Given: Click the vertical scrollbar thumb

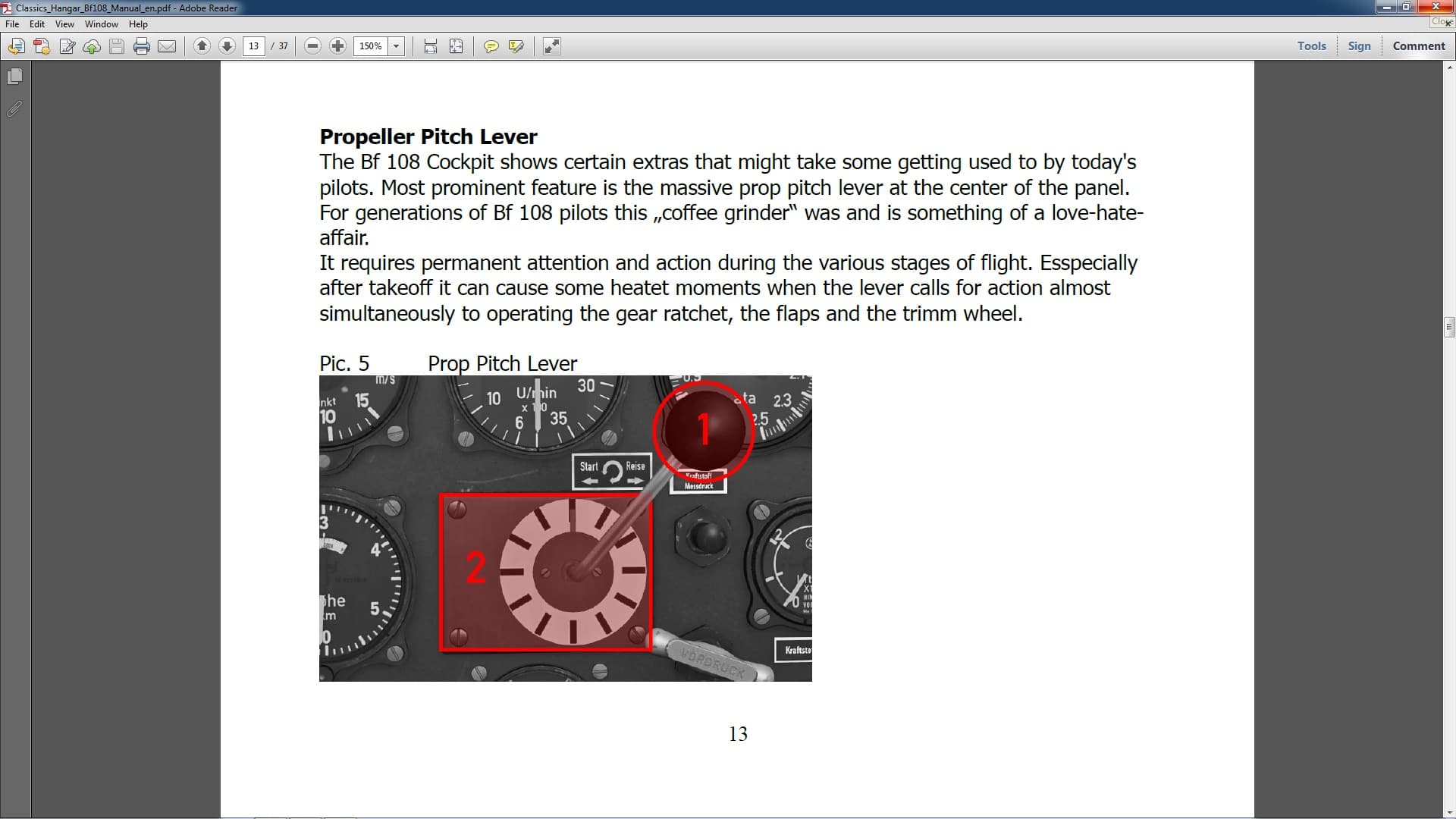Looking at the screenshot, I should pos(1449,327).
